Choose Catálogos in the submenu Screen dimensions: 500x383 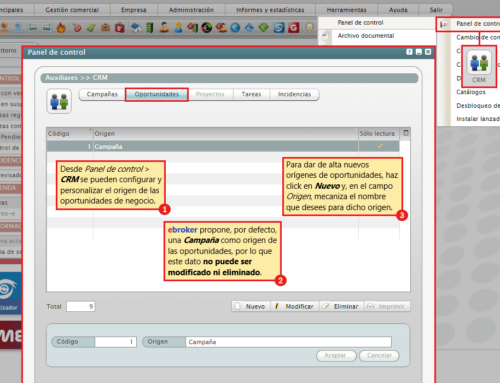[471, 92]
